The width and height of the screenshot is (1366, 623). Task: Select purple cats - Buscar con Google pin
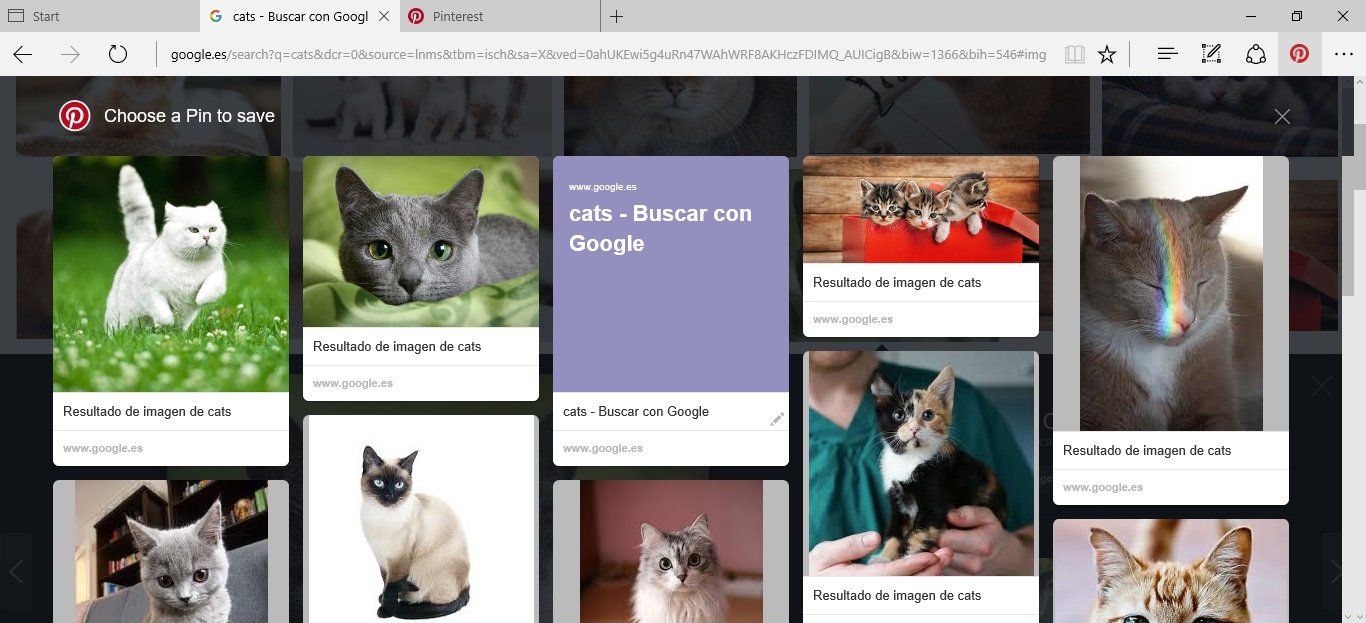[x=671, y=274]
